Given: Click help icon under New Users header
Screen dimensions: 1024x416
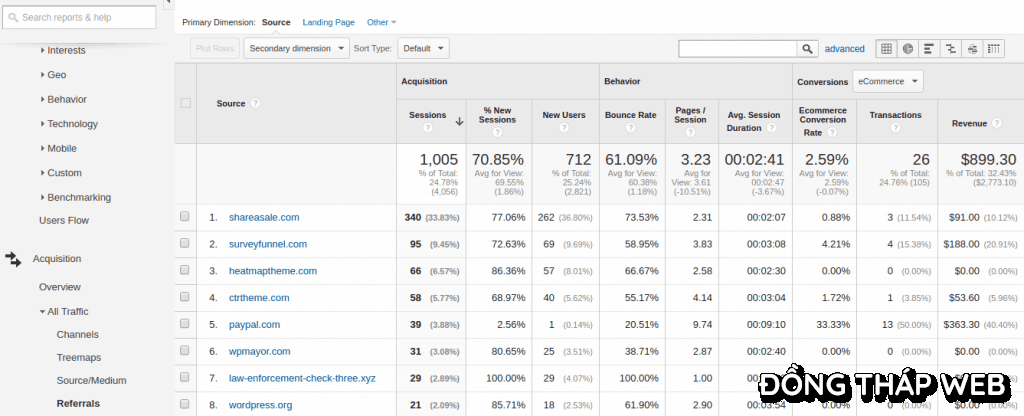Looking at the screenshot, I should [564, 128].
